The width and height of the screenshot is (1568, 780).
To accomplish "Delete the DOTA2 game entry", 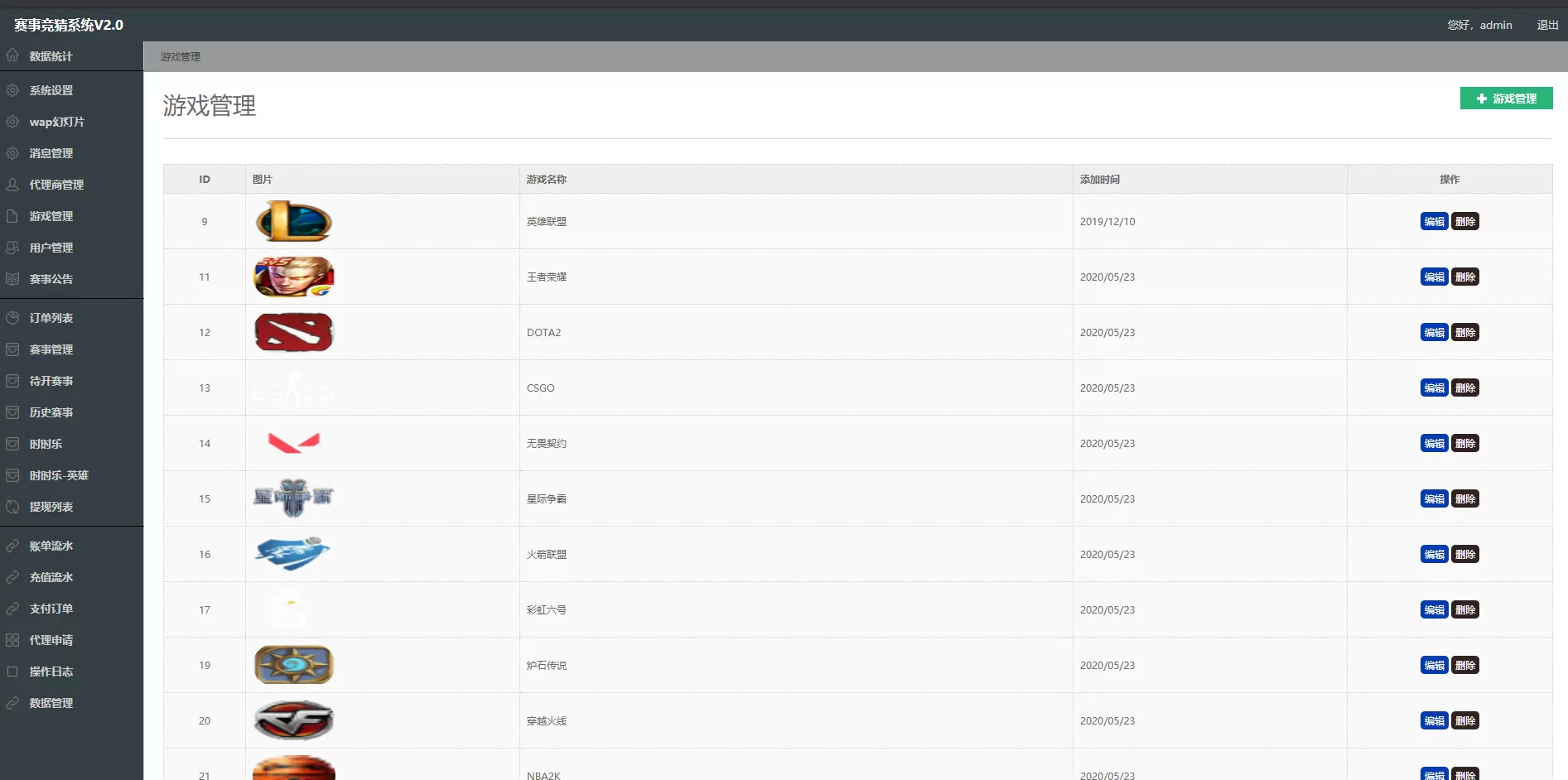I will (1465, 333).
